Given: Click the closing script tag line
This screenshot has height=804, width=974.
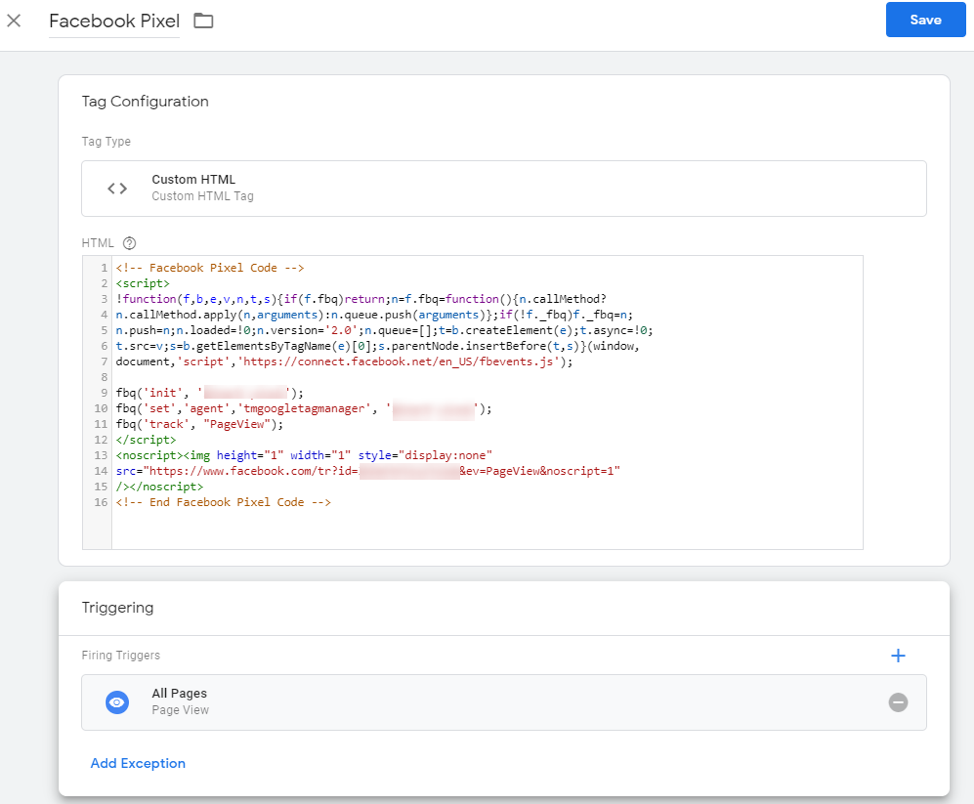Looking at the screenshot, I should click(x=145, y=439).
